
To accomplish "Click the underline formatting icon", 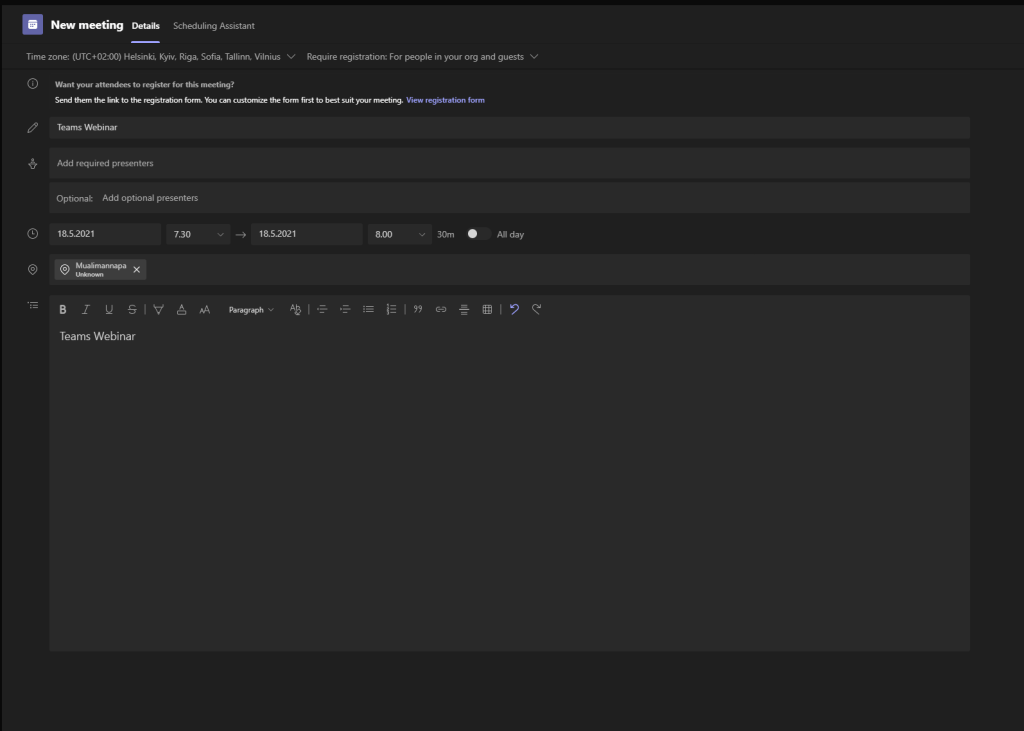I will click(109, 310).
